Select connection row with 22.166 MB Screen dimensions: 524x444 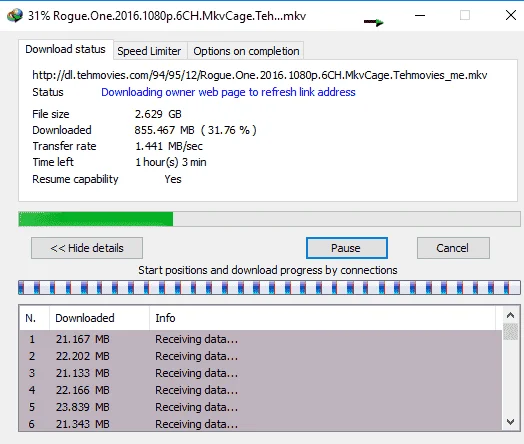[x=261, y=390]
